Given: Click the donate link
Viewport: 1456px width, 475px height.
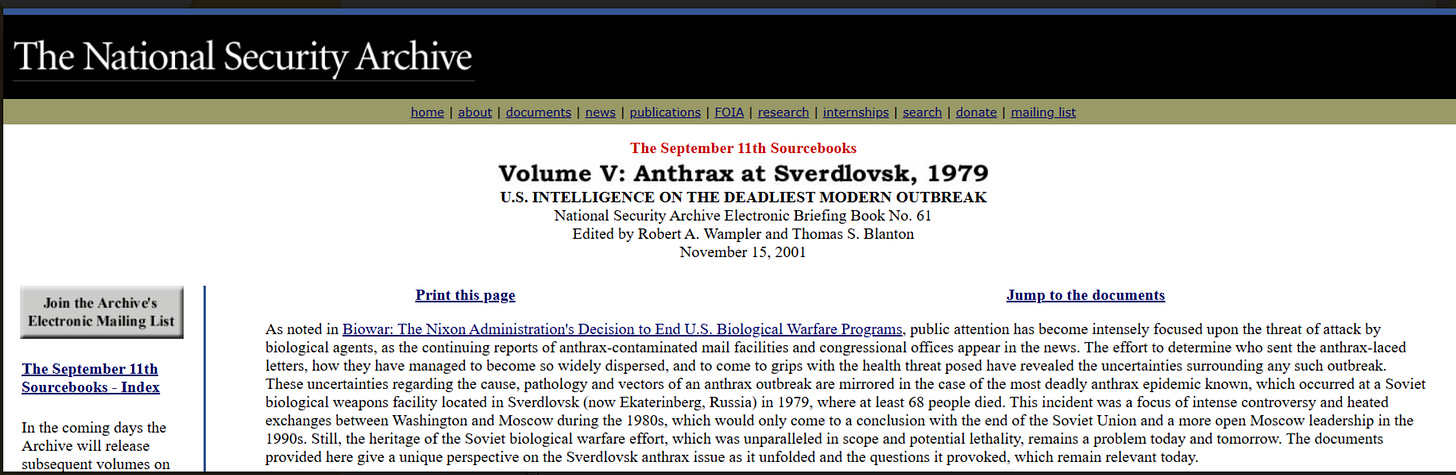Looking at the screenshot, I should point(976,112).
